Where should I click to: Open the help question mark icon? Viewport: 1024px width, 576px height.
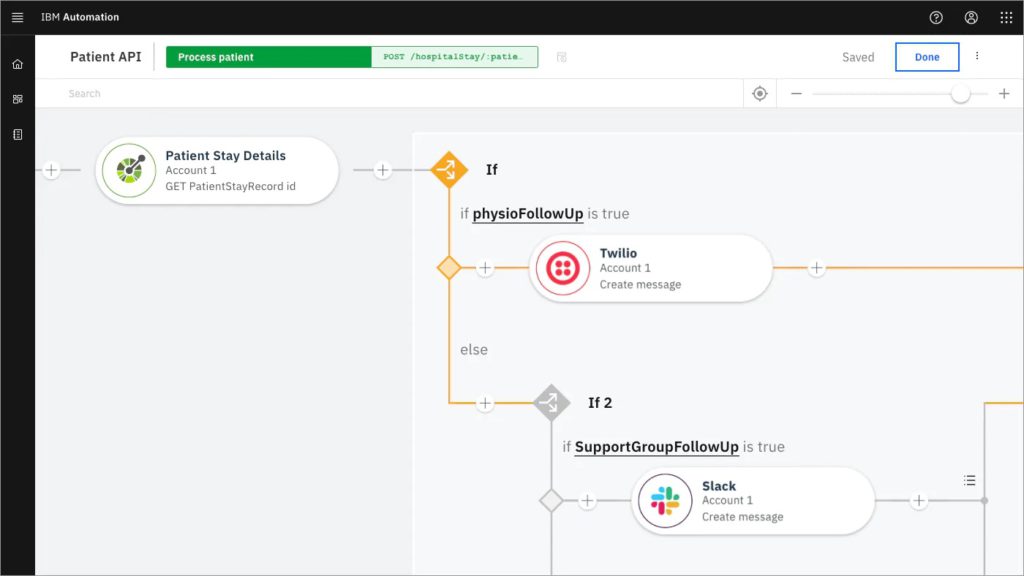pyautogui.click(x=936, y=18)
